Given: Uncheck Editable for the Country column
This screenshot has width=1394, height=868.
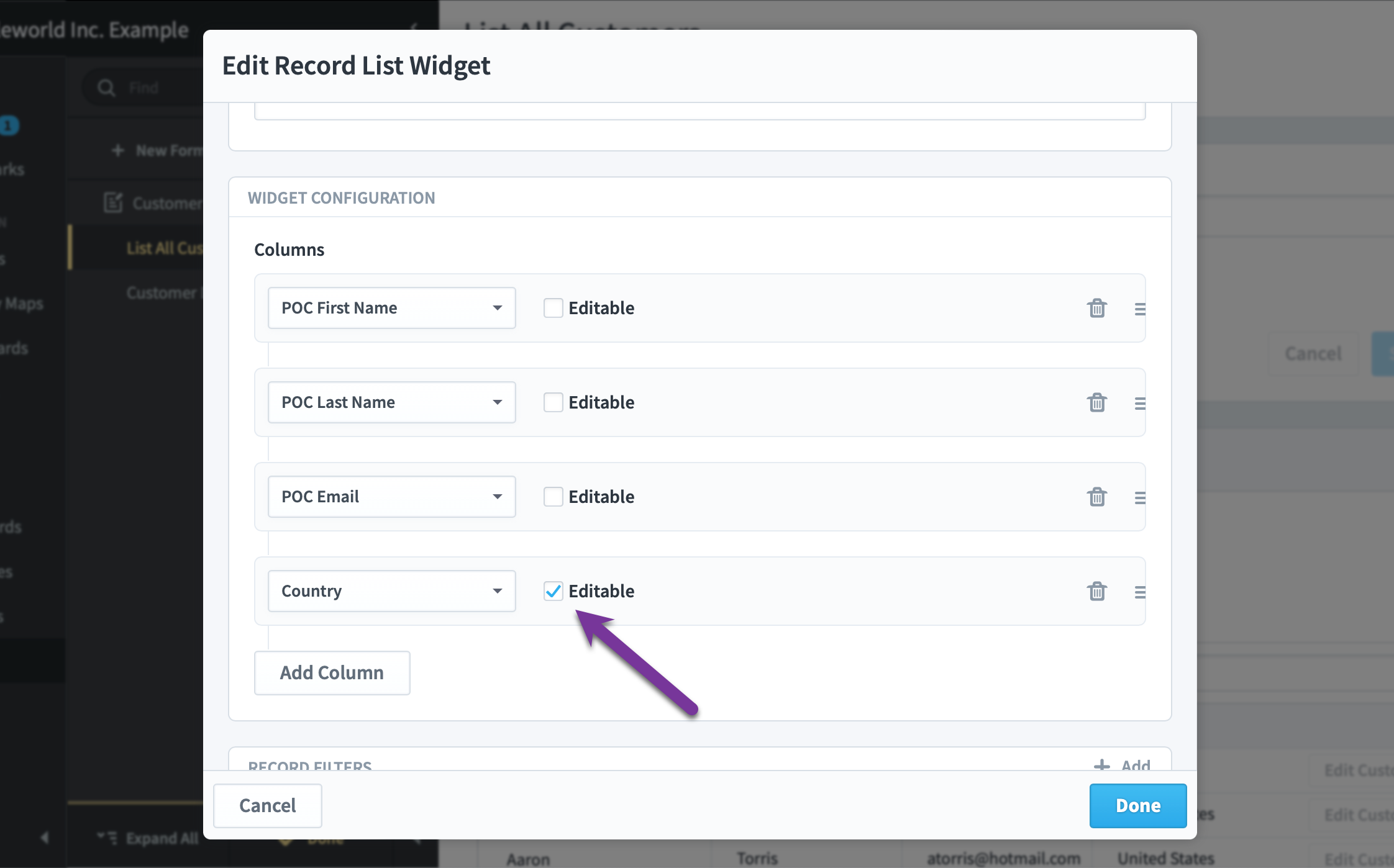Looking at the screenshot, I should tap(553, 590).
